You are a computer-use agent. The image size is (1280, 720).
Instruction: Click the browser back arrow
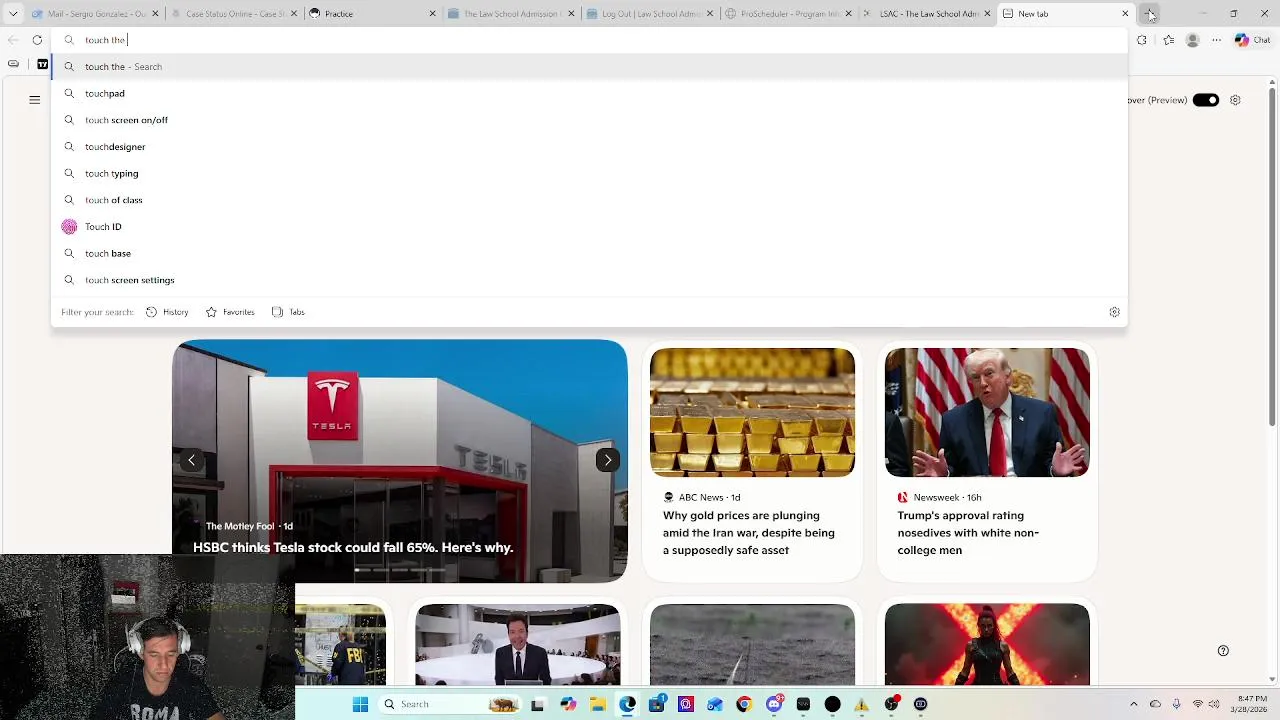point(13,40)
